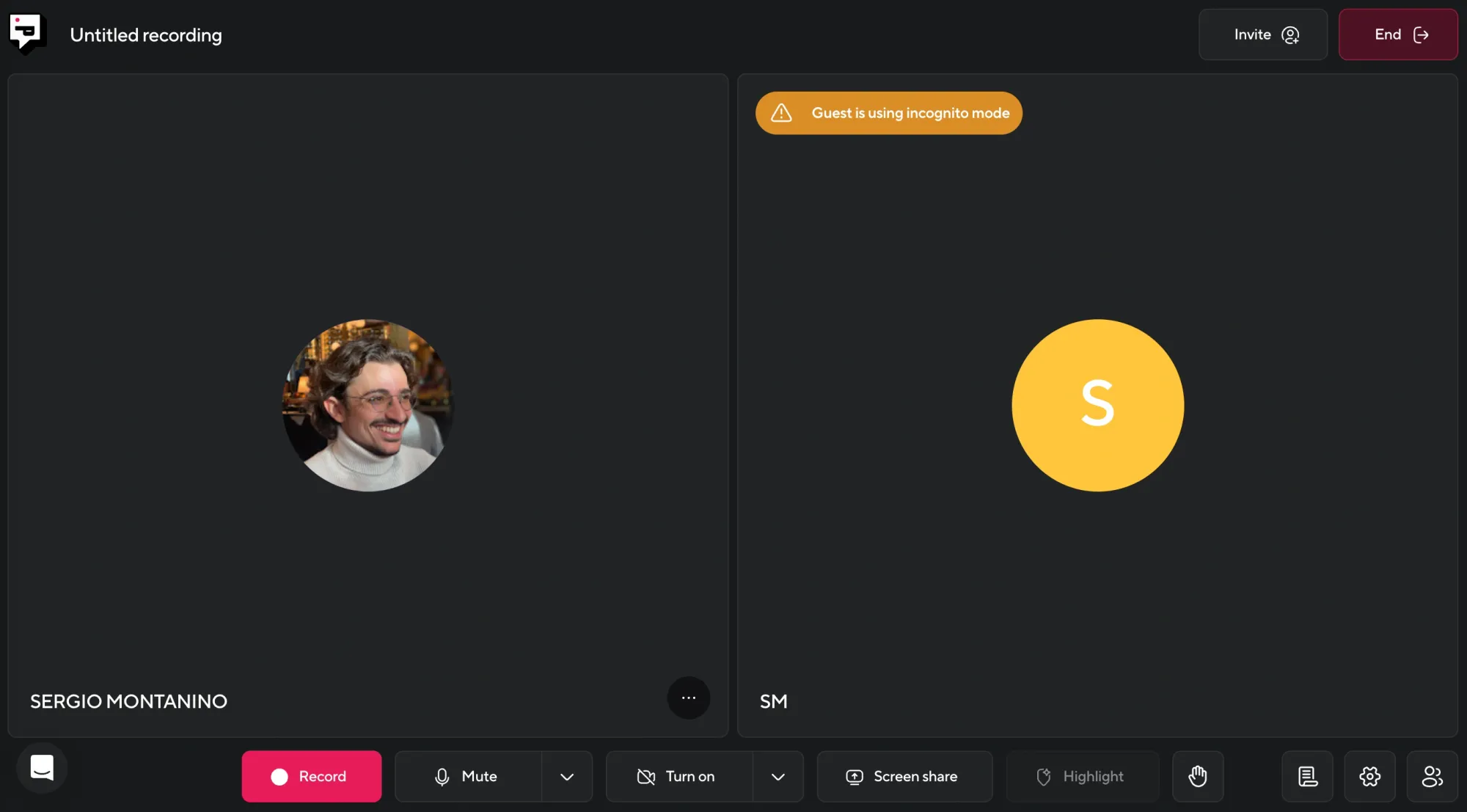1467x812 pixels.
Task: Click the Invite button
Action: 1262,34
